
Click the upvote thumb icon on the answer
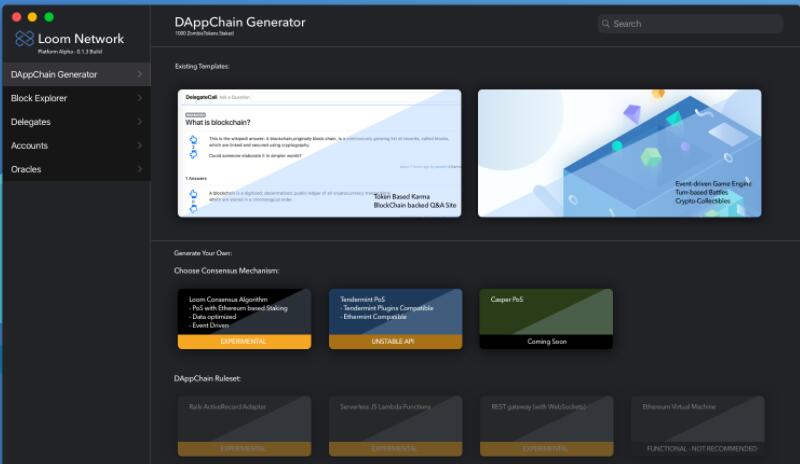coord(191,193)
